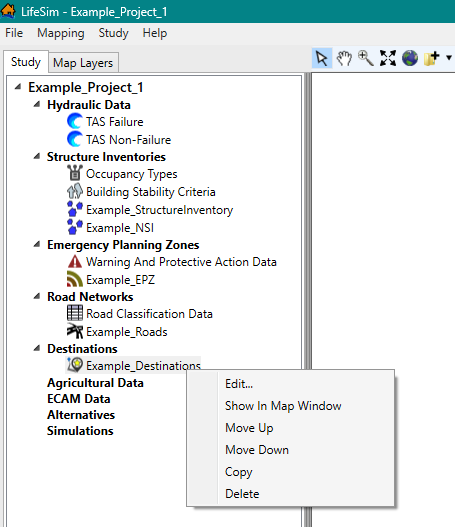Select Building Stability Criteria item
The width and height of the screenshot is (455, 527).
(151, 192)
